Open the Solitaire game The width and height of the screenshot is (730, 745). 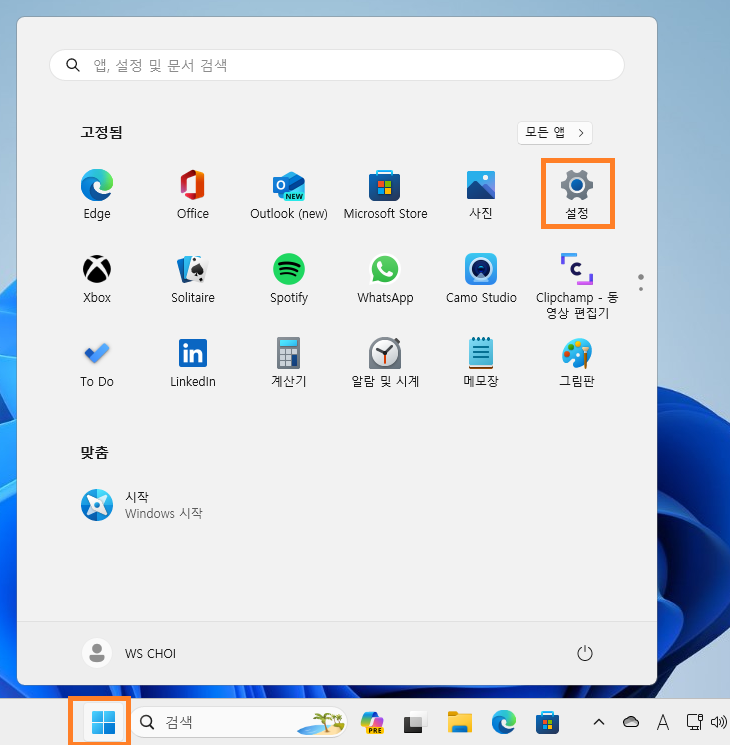point(192,278)
